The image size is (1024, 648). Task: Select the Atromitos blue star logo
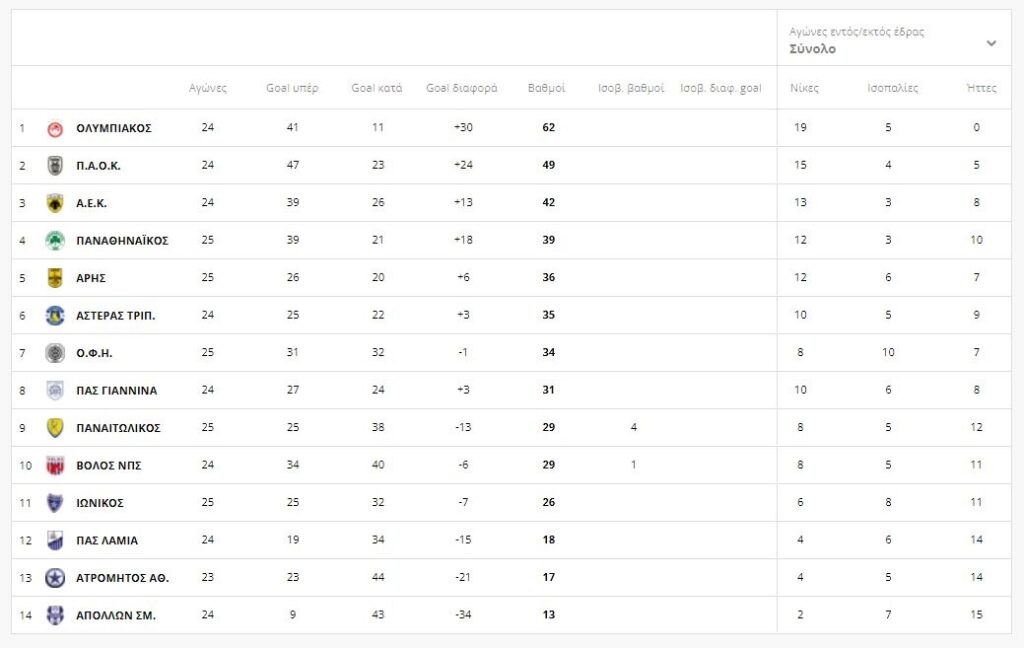tap(55, 578)
